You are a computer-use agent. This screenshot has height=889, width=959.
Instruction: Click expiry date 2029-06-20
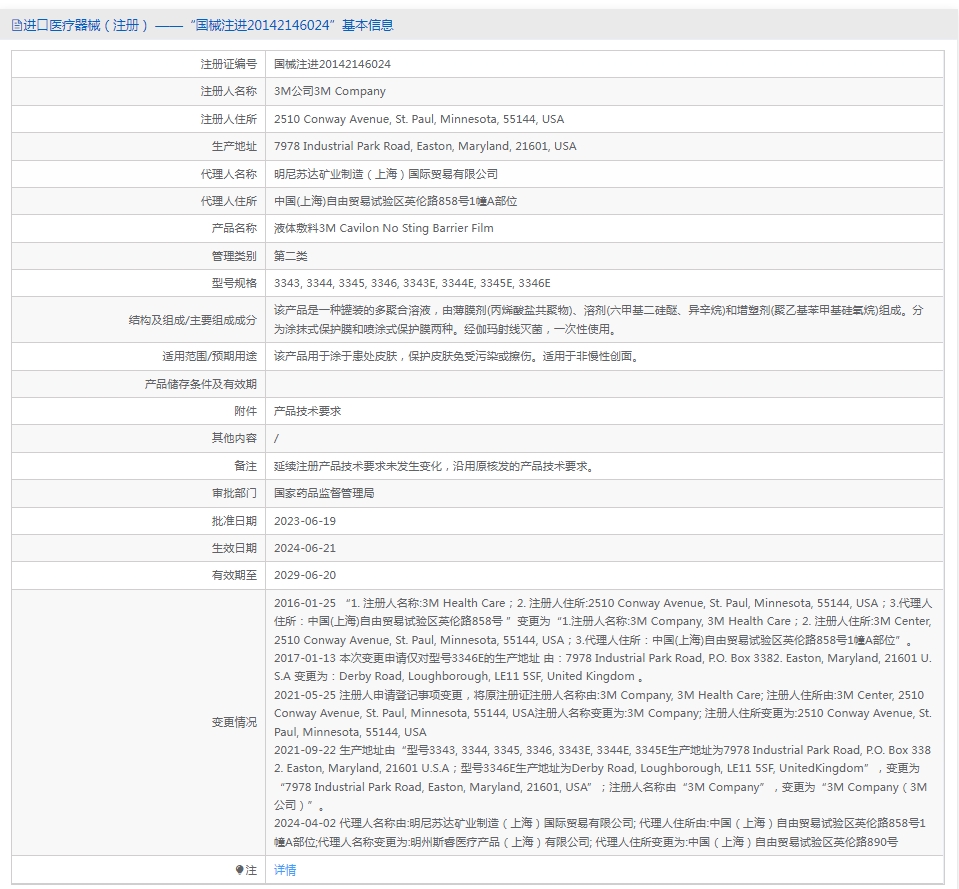point(305,575)
